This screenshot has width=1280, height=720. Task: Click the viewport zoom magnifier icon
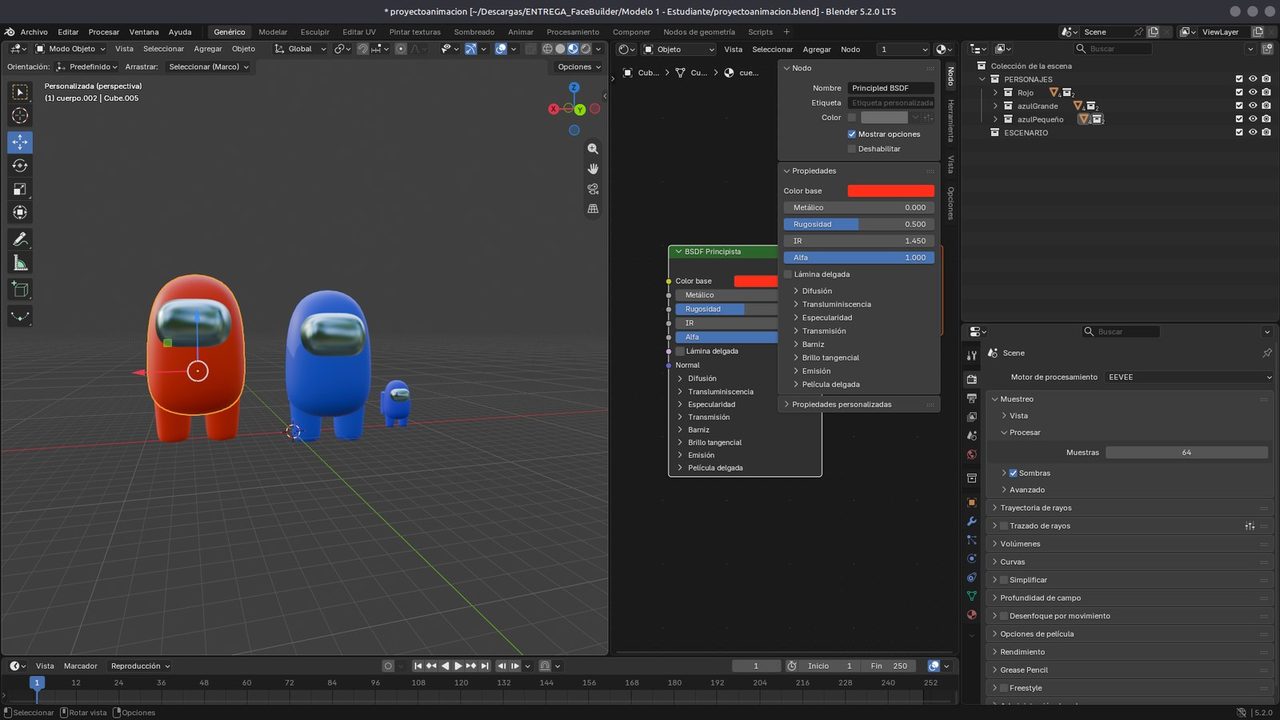pyautogui.click(x=593, y=148)
